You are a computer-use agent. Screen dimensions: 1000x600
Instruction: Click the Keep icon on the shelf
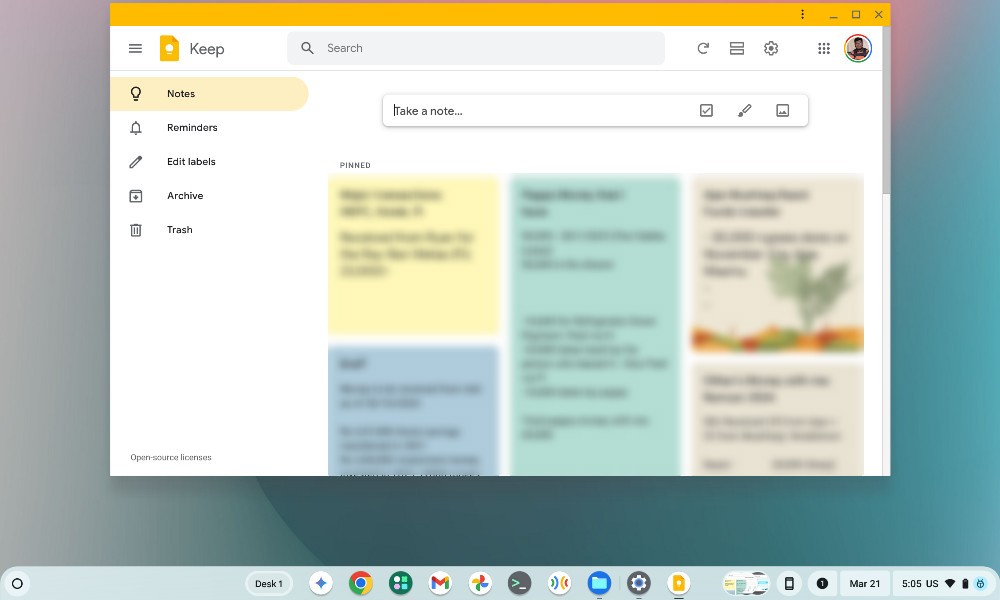pyautogui.click(x=679, y=583)
